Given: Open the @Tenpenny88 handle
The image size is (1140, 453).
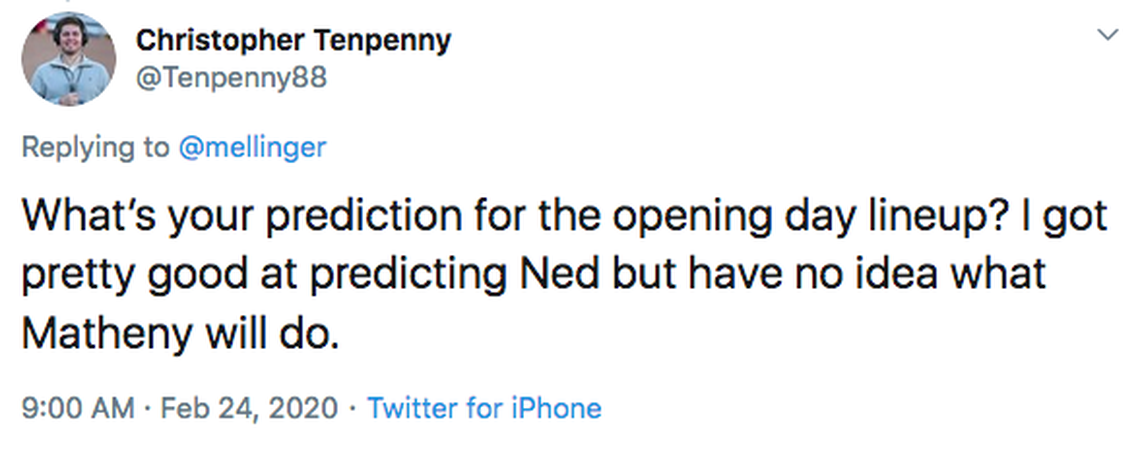Looking at the screenshot, I should (x=231, y=77).
